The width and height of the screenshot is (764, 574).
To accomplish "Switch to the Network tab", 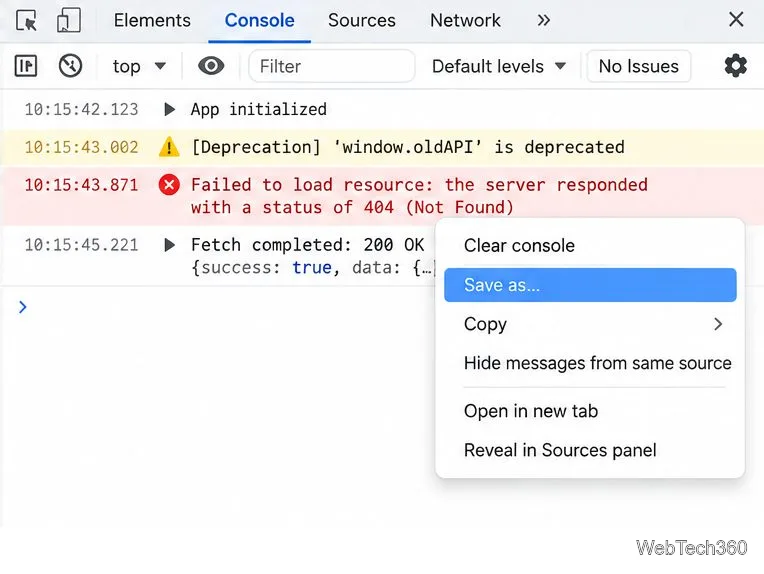I will [x=465, y=20].
